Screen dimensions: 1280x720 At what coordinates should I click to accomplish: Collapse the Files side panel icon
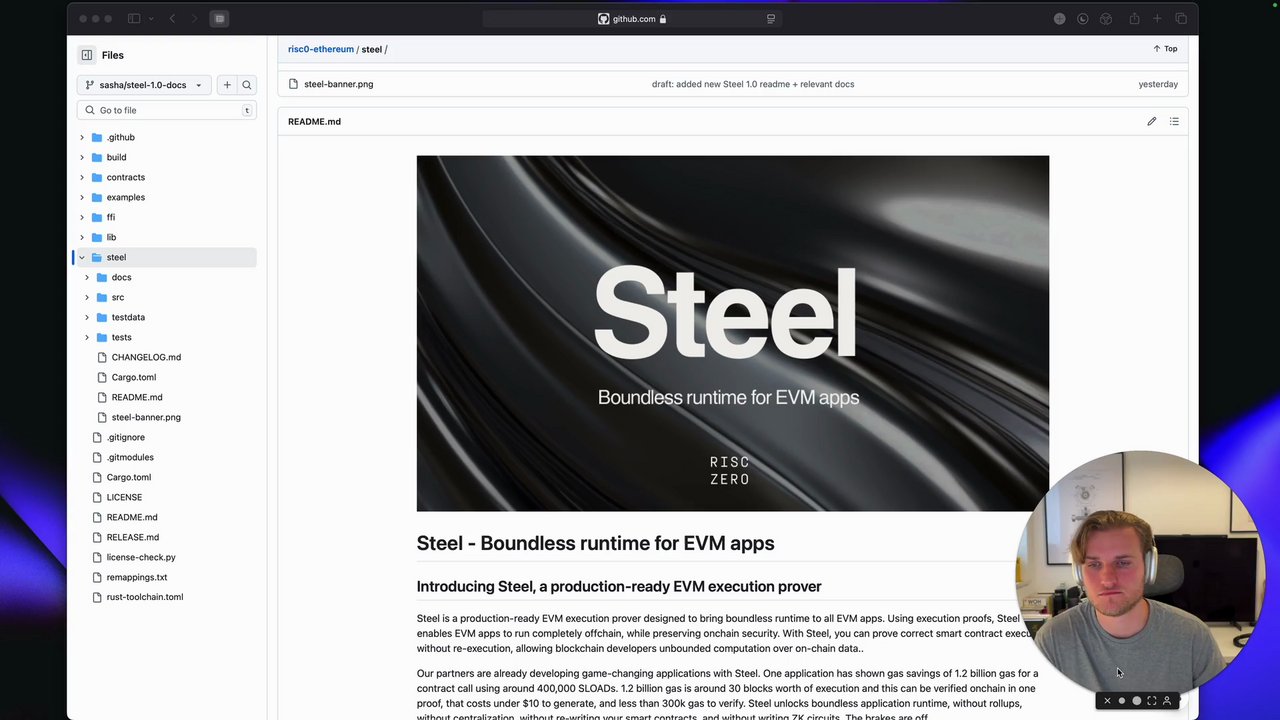(x=87, y=55)
